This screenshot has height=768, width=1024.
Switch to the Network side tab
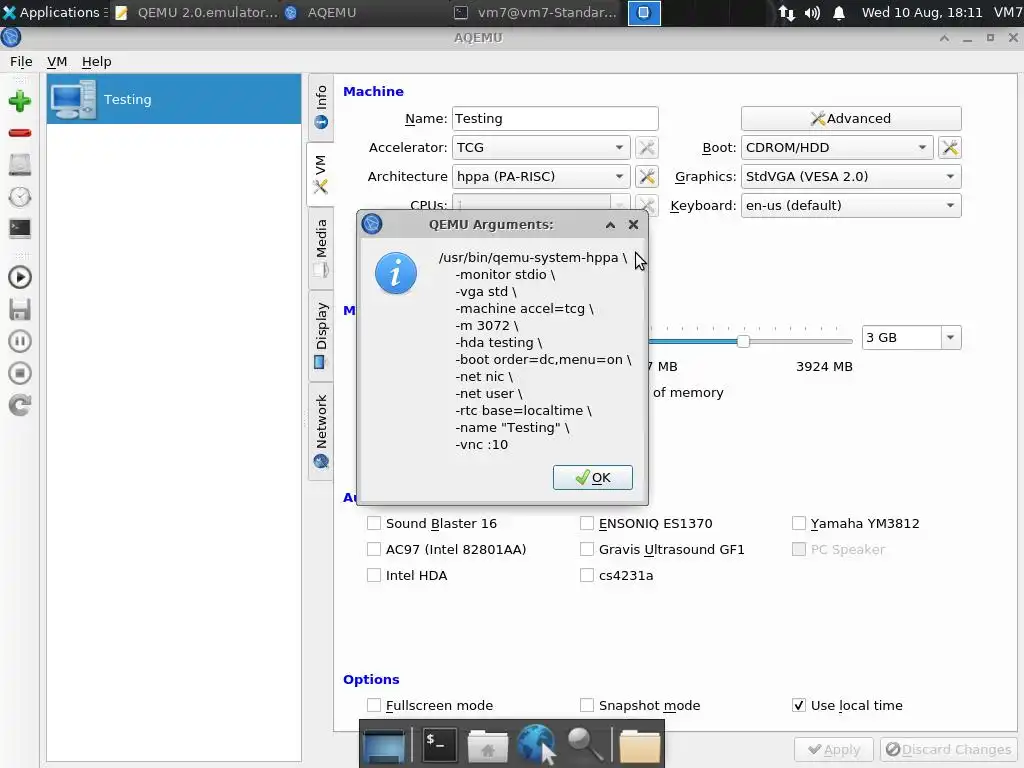321,431
